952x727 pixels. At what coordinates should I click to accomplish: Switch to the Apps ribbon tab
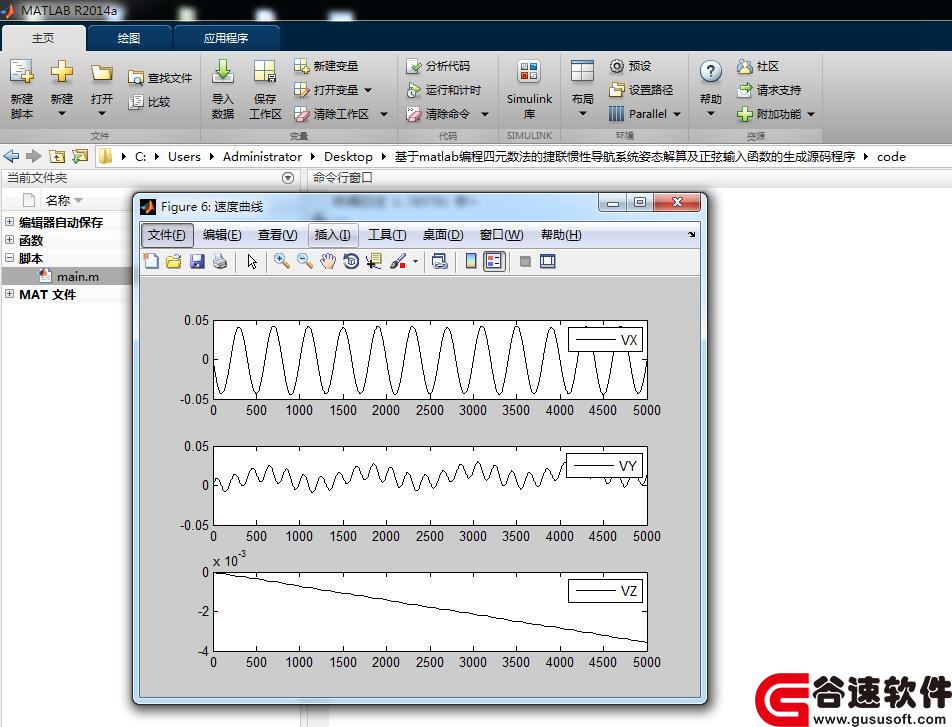point(225,38)
